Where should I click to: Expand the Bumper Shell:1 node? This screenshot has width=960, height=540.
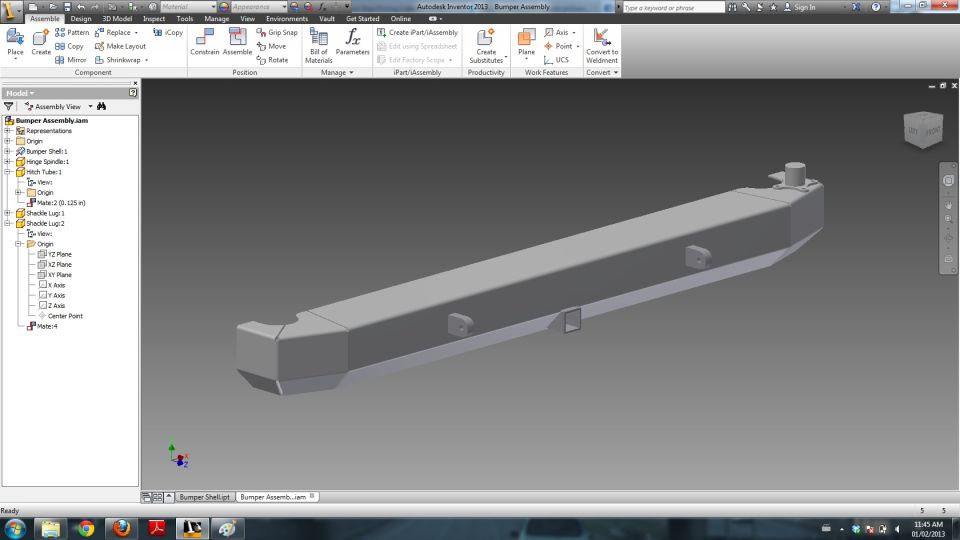[x=8, y=151]
